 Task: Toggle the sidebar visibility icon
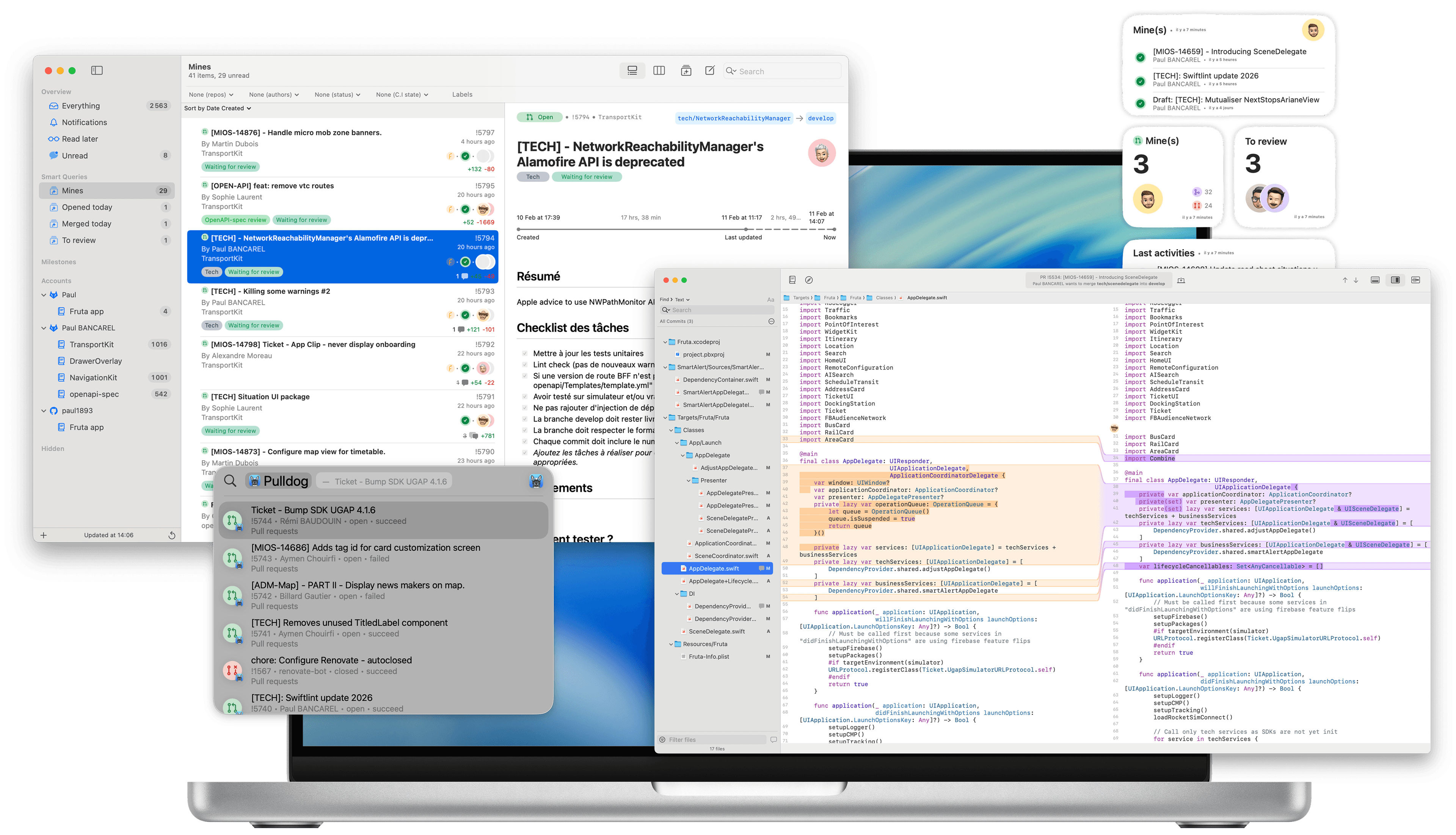tap(97, 71)
